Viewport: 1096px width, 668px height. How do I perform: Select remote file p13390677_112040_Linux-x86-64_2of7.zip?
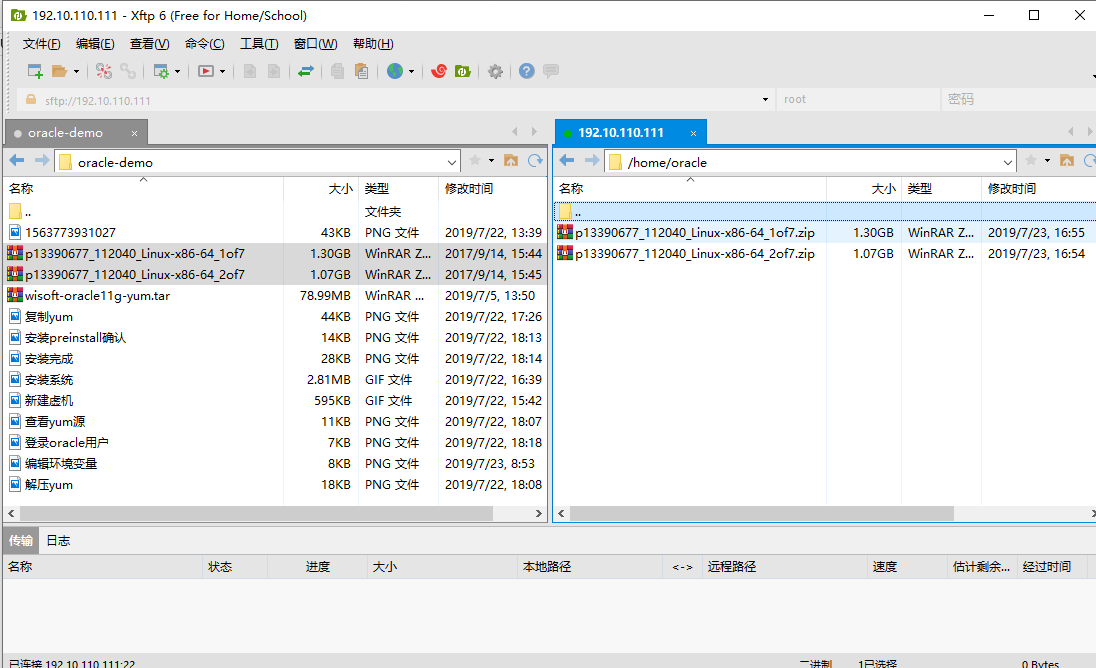coord(694,254)
